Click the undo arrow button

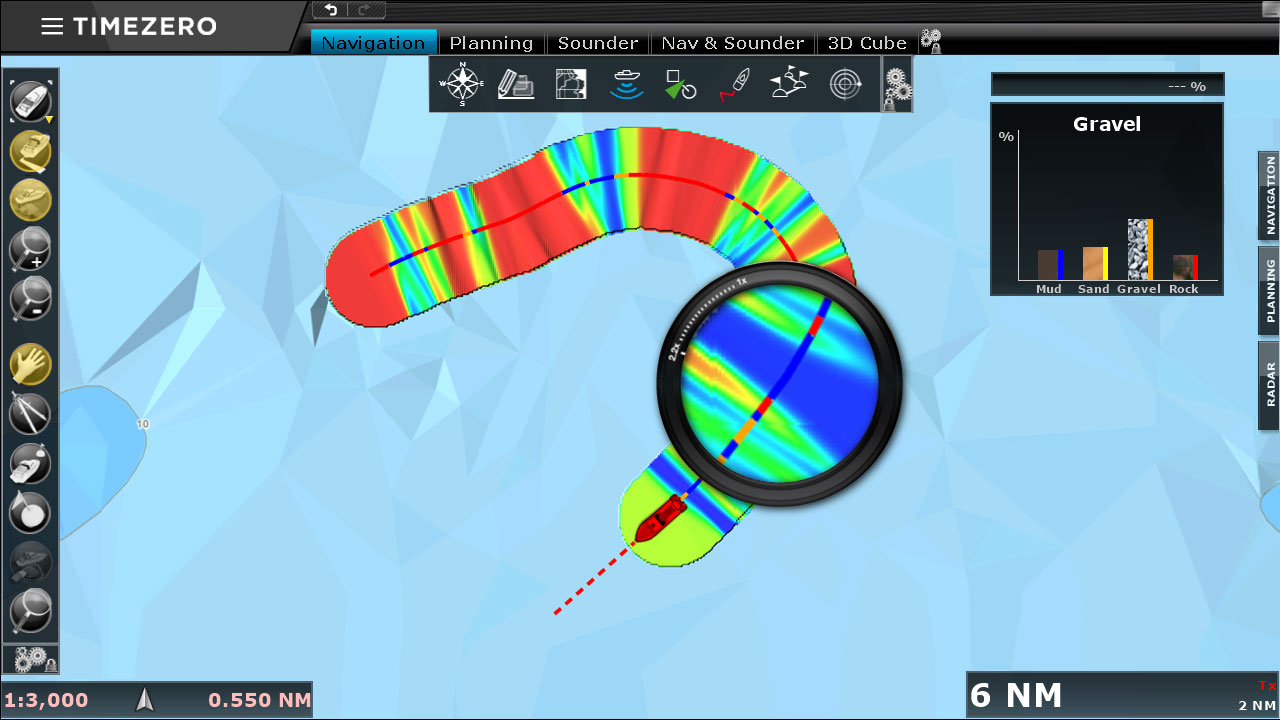pos(331,10)
